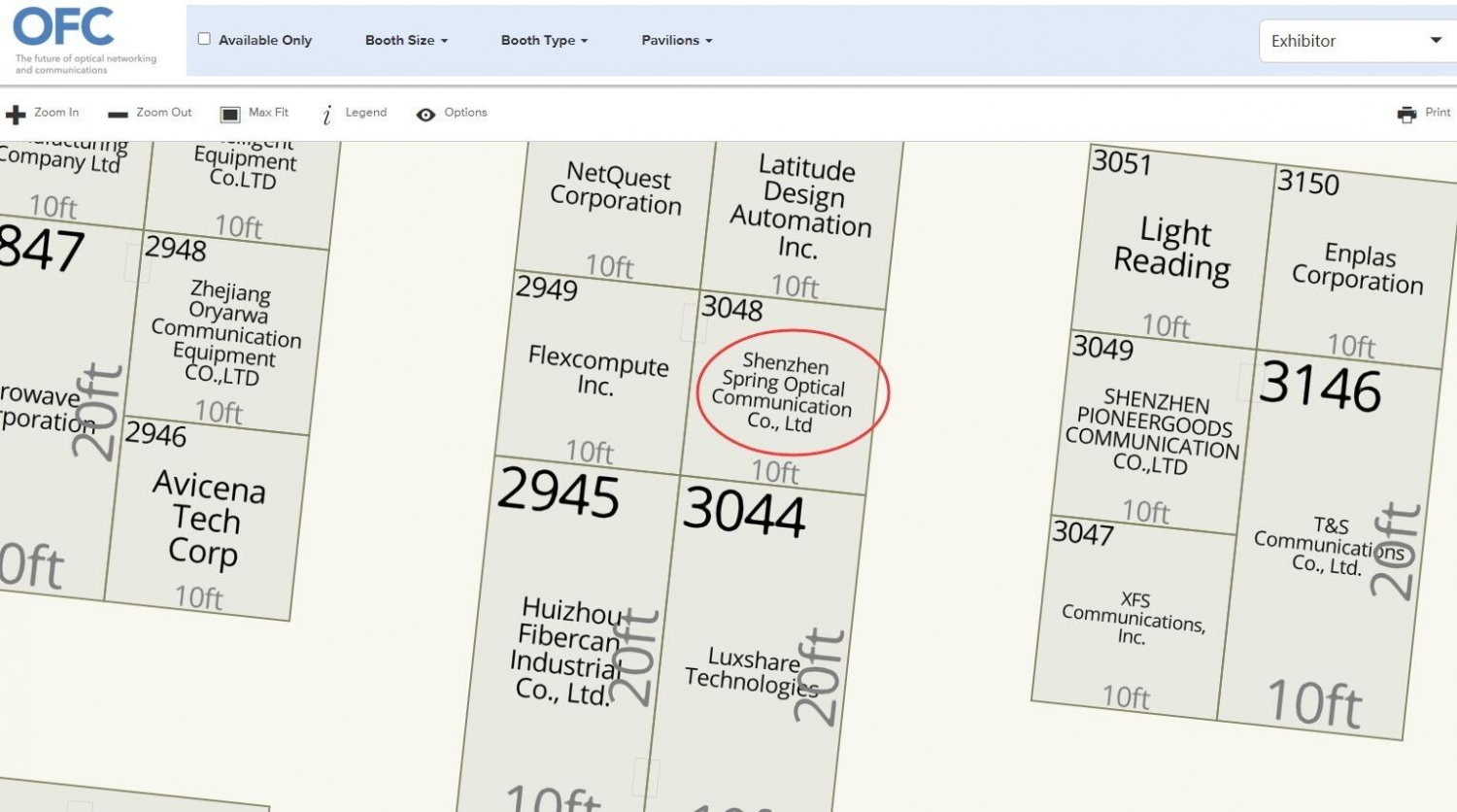Image resolution: width=1457 pixels, height=812 pixels.
Task: Select the SHENZHEN PIONEERGOODS COMMUNICATION booth
Action: (1153, 432)
